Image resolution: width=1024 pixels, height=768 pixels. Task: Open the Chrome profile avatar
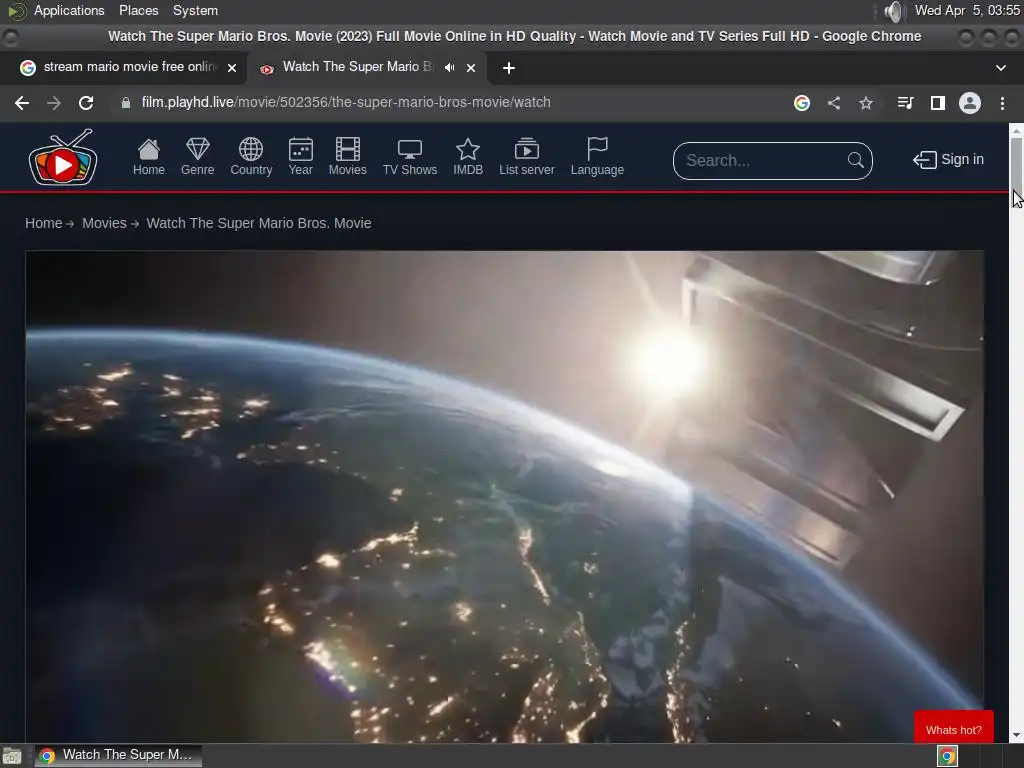[970, 103]
